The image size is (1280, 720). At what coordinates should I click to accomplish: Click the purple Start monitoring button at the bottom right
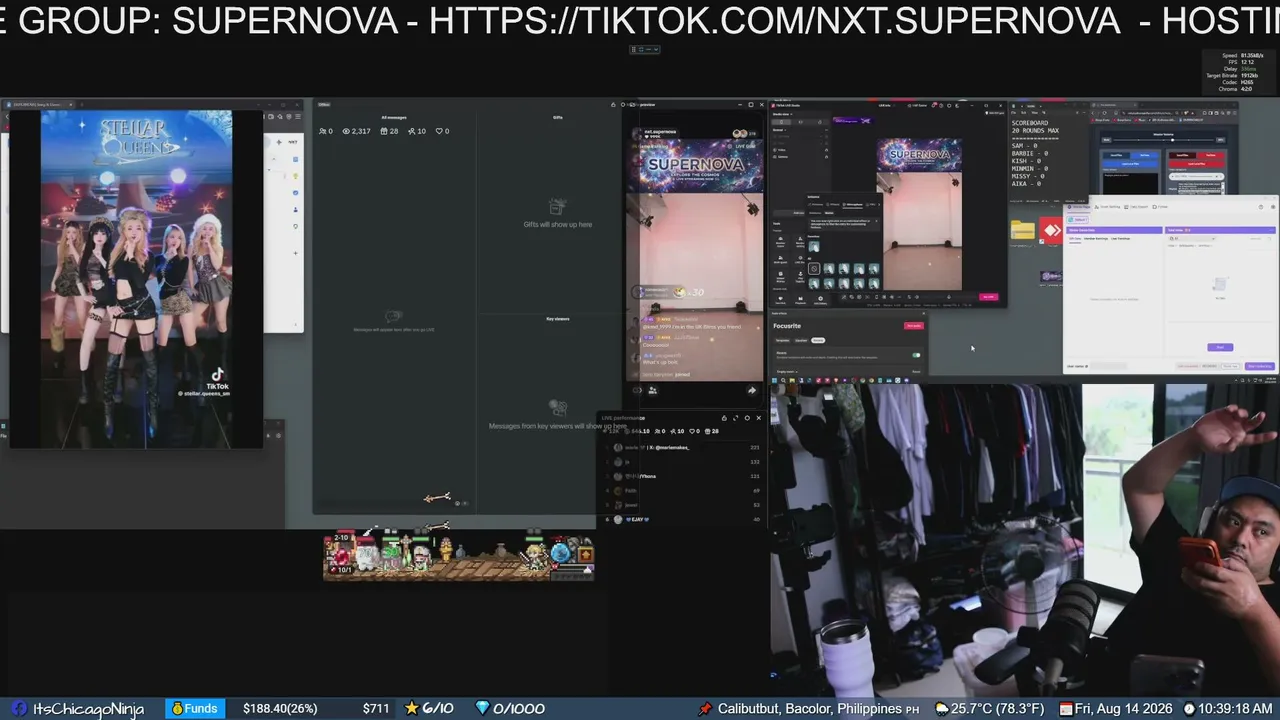pos(1260,366)
